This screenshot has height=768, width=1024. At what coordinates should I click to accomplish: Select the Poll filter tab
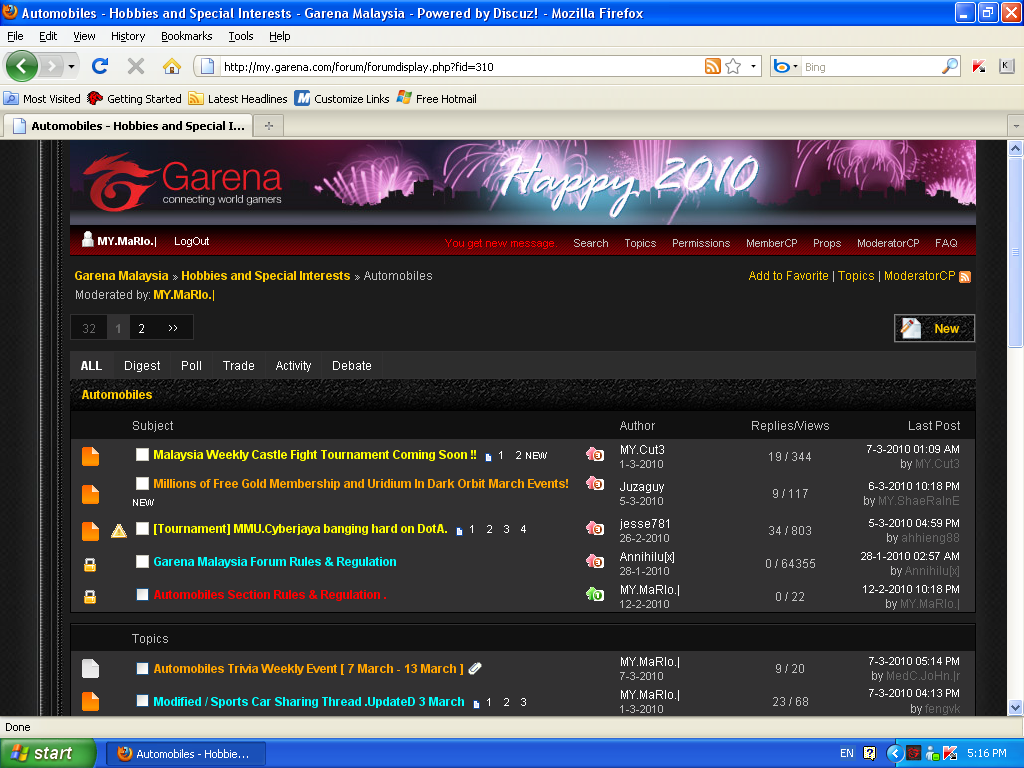point(191,366)
